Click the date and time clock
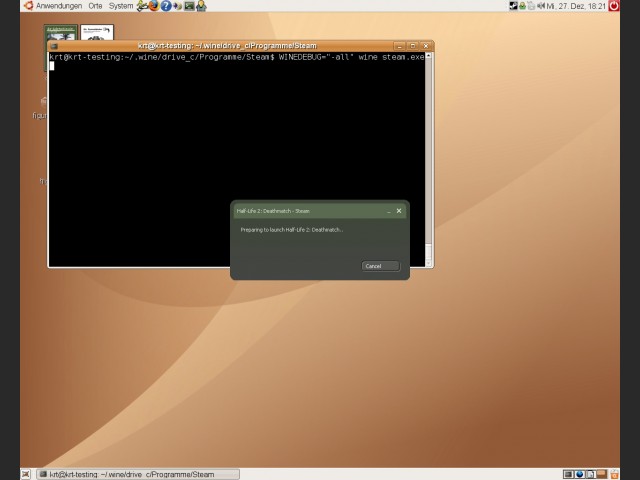This screenshot has height=480, width=640. (x=576, y=6)
